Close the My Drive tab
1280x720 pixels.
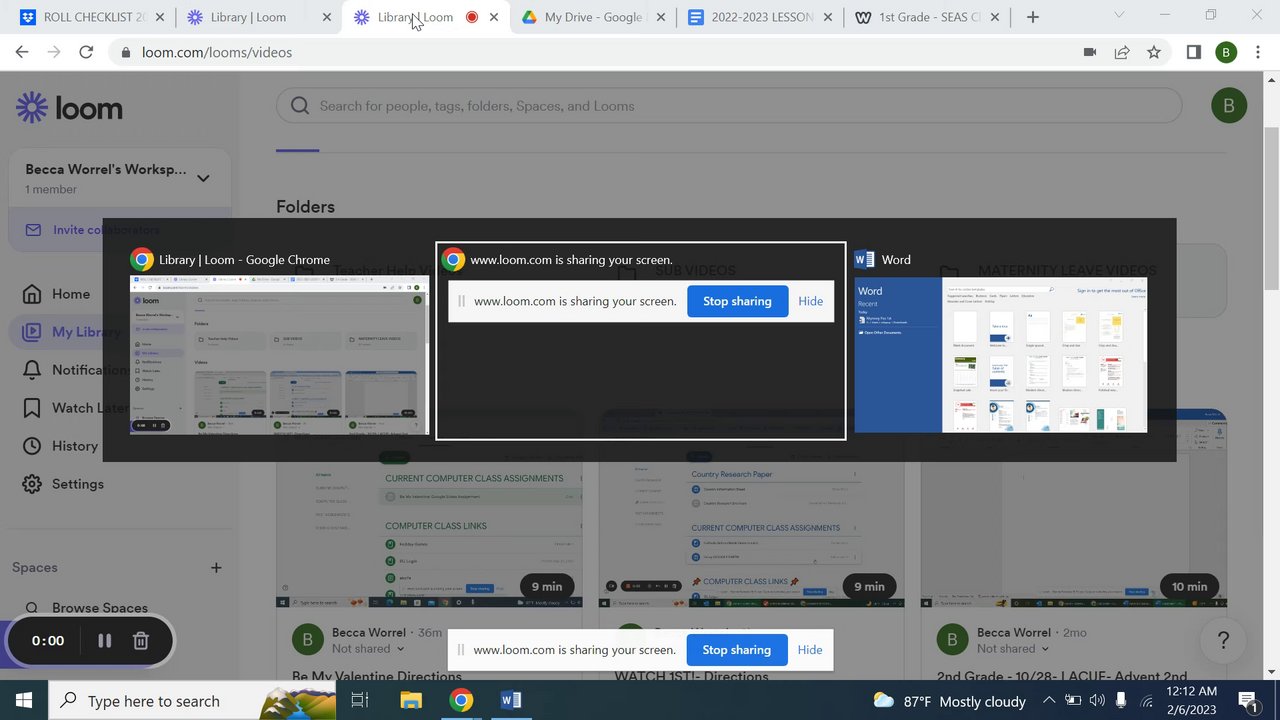pos(661,17)
